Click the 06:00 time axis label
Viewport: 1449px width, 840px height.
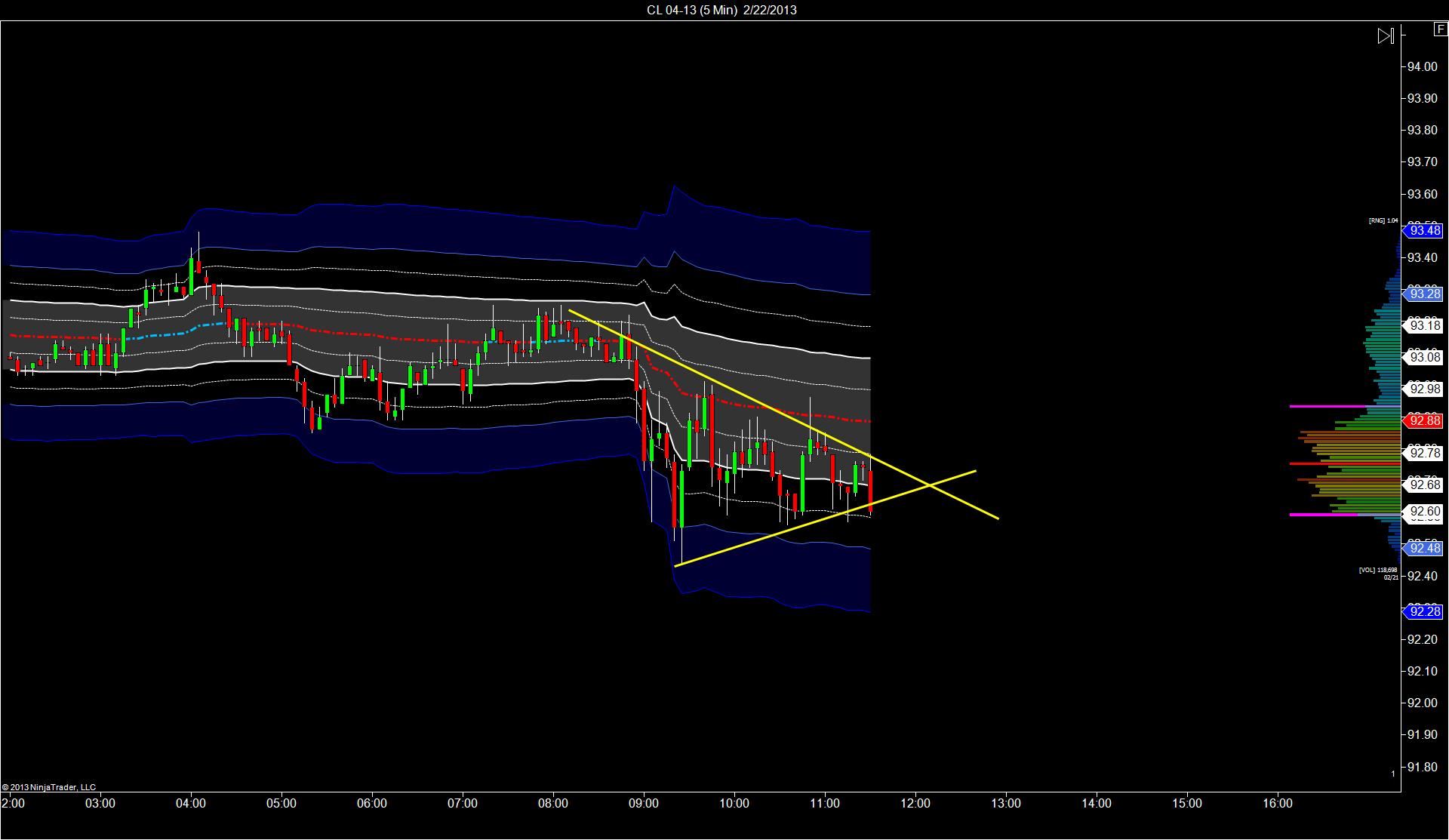pyautogui.click(x=372, y=803)
